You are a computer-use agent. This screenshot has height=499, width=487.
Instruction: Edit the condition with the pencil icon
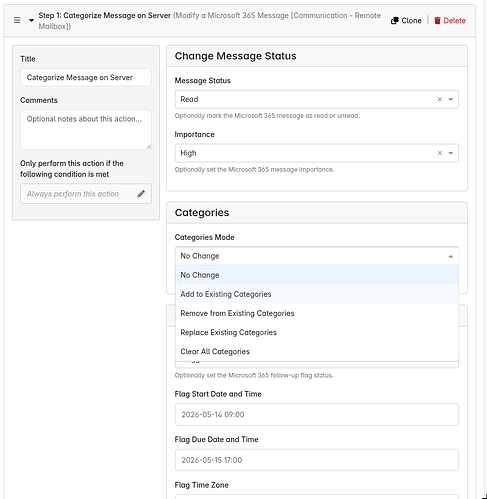coord(141,194)
